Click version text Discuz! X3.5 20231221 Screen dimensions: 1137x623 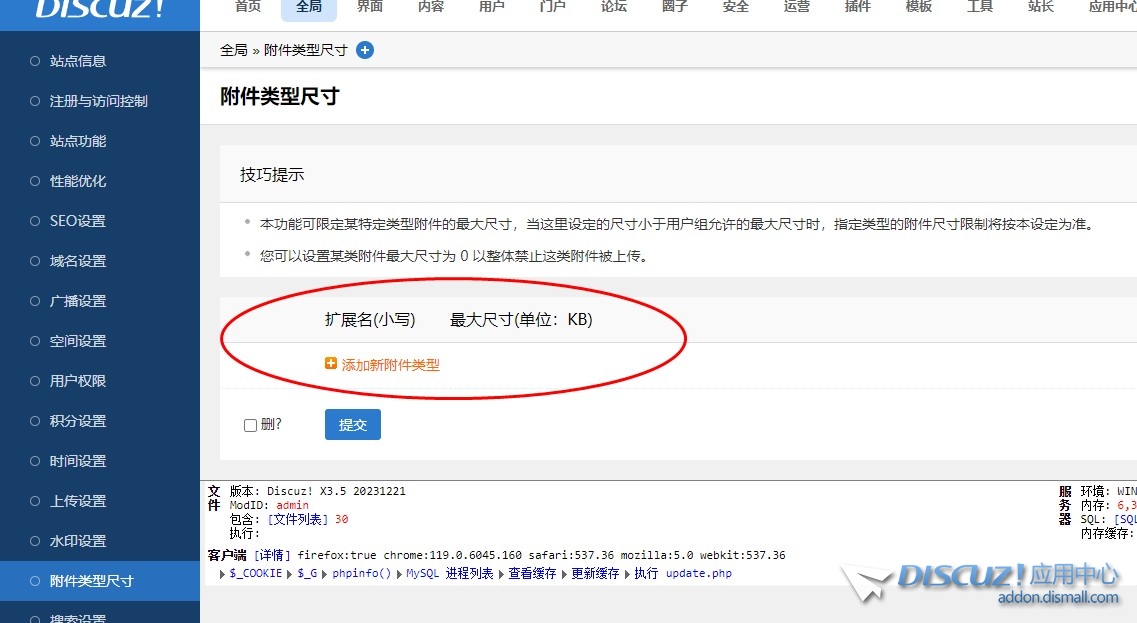tap(336, 491)
